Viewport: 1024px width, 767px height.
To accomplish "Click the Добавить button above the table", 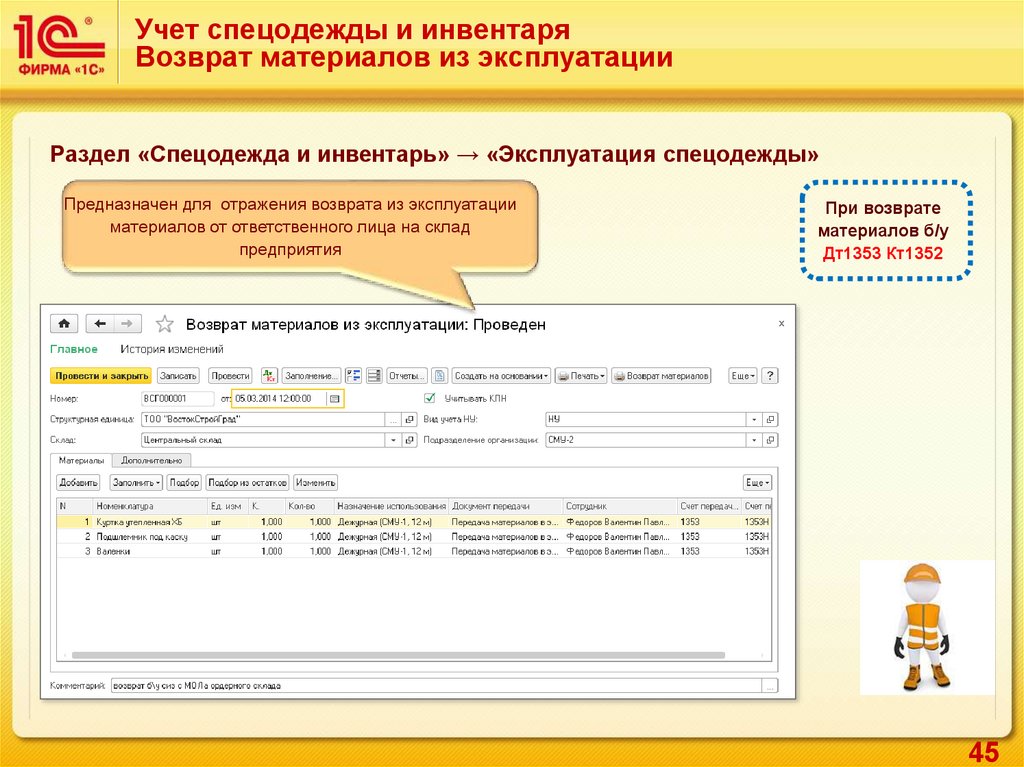I will point(79,482).
